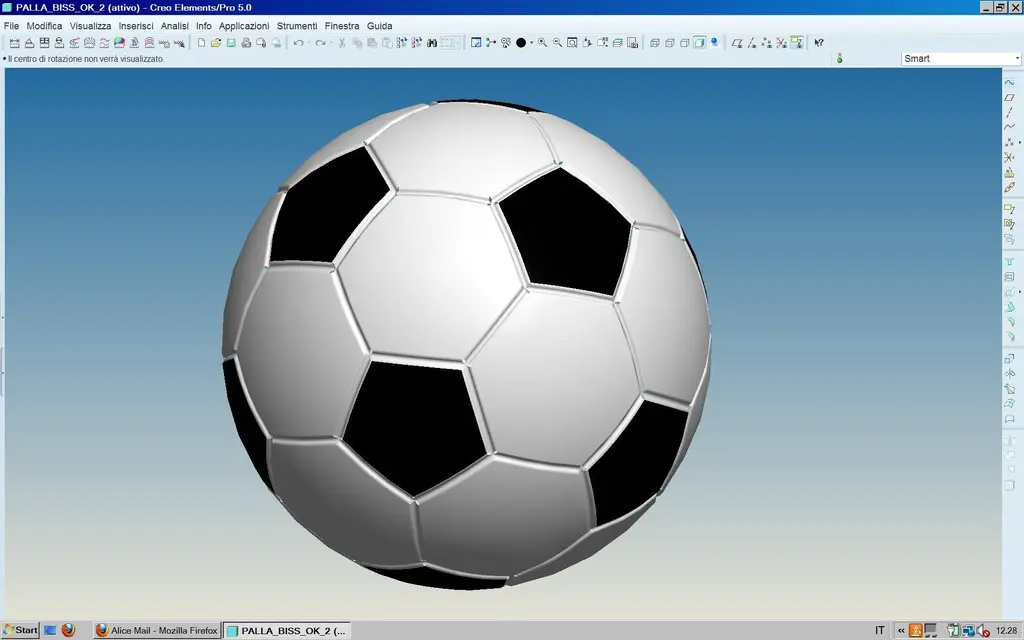
Task: Open the Layers tree icon
Action: (617, 43)
